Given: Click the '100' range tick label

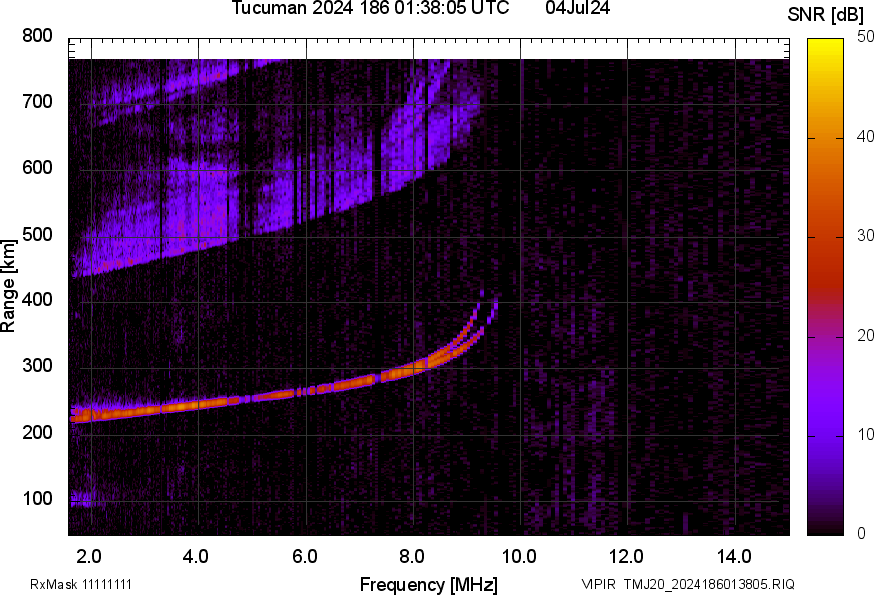Looking at the screenshot, I should click(37, 498).
